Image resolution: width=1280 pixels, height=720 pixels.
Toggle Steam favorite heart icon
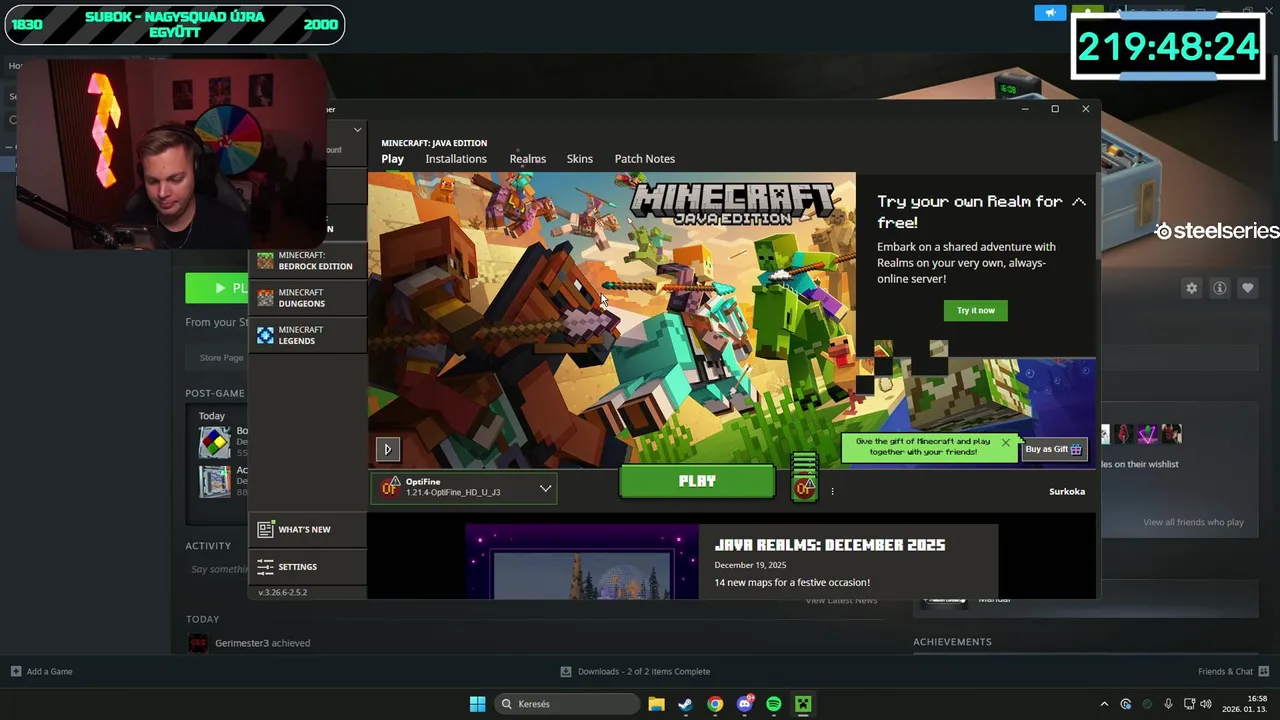[x=1247, y=288]
